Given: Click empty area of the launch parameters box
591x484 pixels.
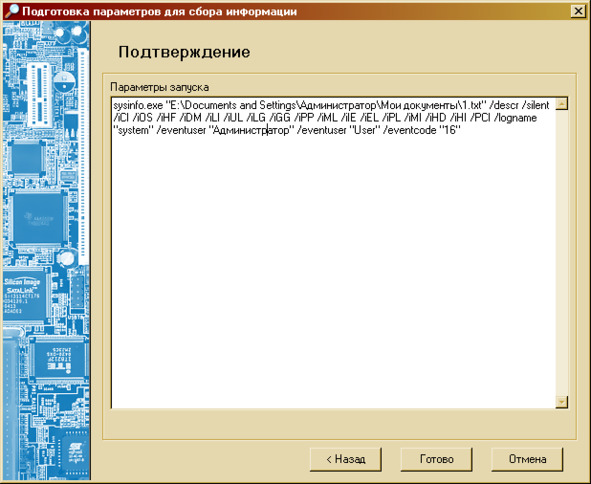Looking at the screenshot, I should coord(334,271).
